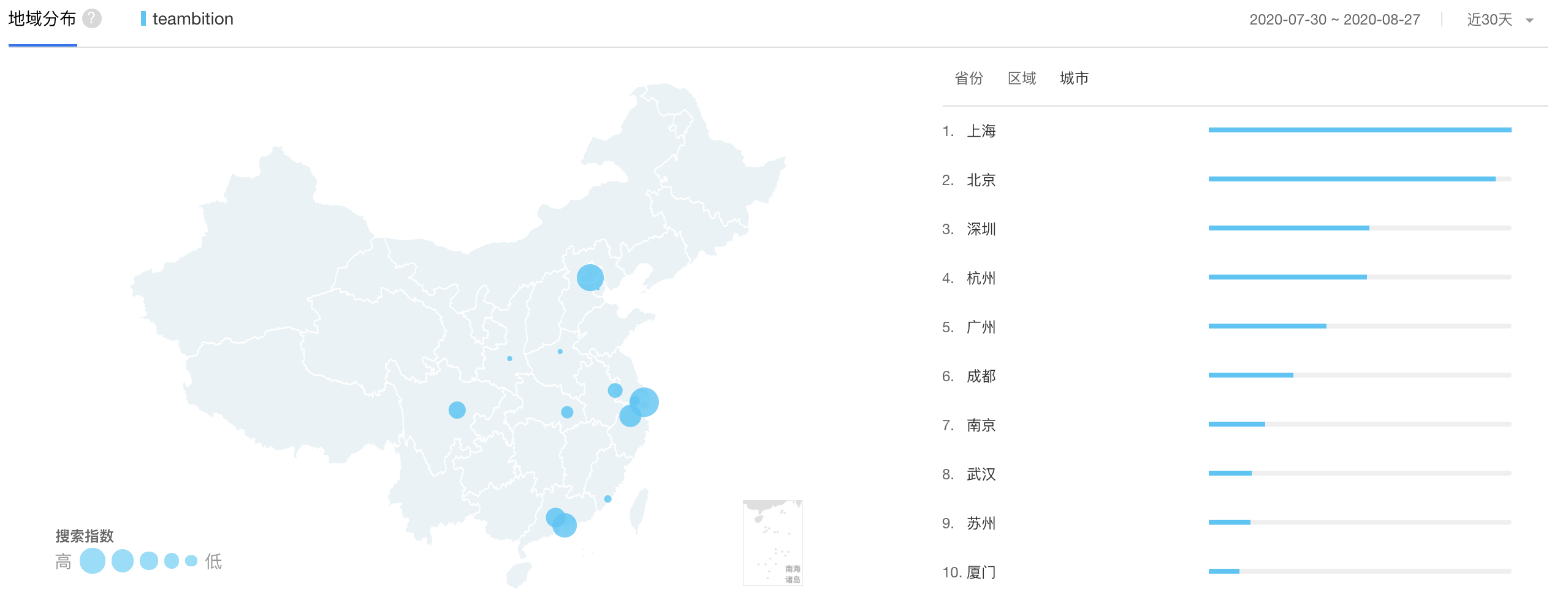Click the dropdown arrow beside 近30天
Image resolution: width=1568 pixels, height=608 pixels.
point(1529,20)
